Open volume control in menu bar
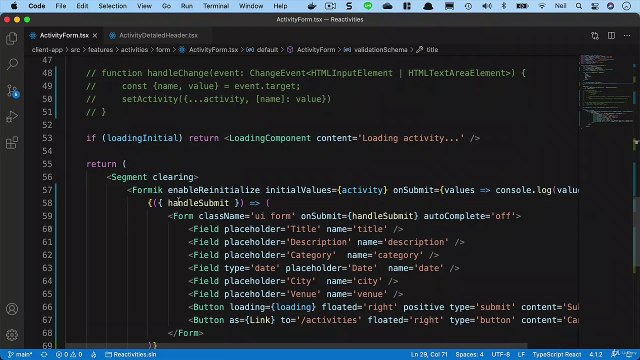This screenshot has width=640, height=360. (487, 6)
